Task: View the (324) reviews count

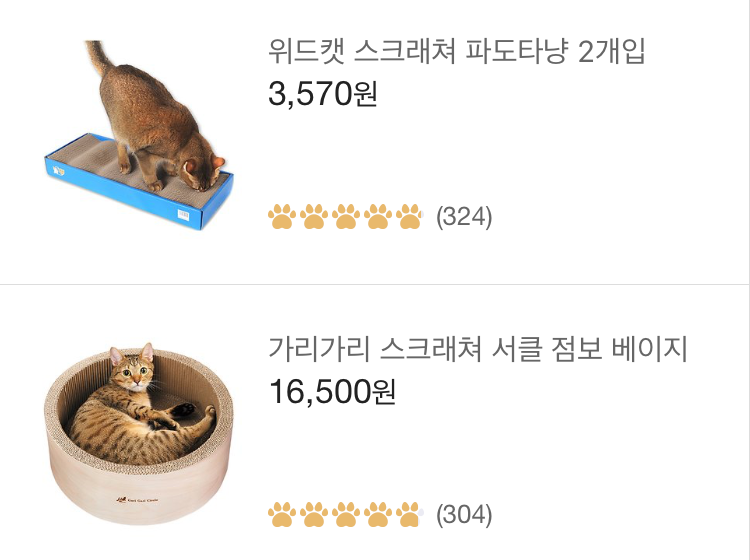Action: pos(464,217)
